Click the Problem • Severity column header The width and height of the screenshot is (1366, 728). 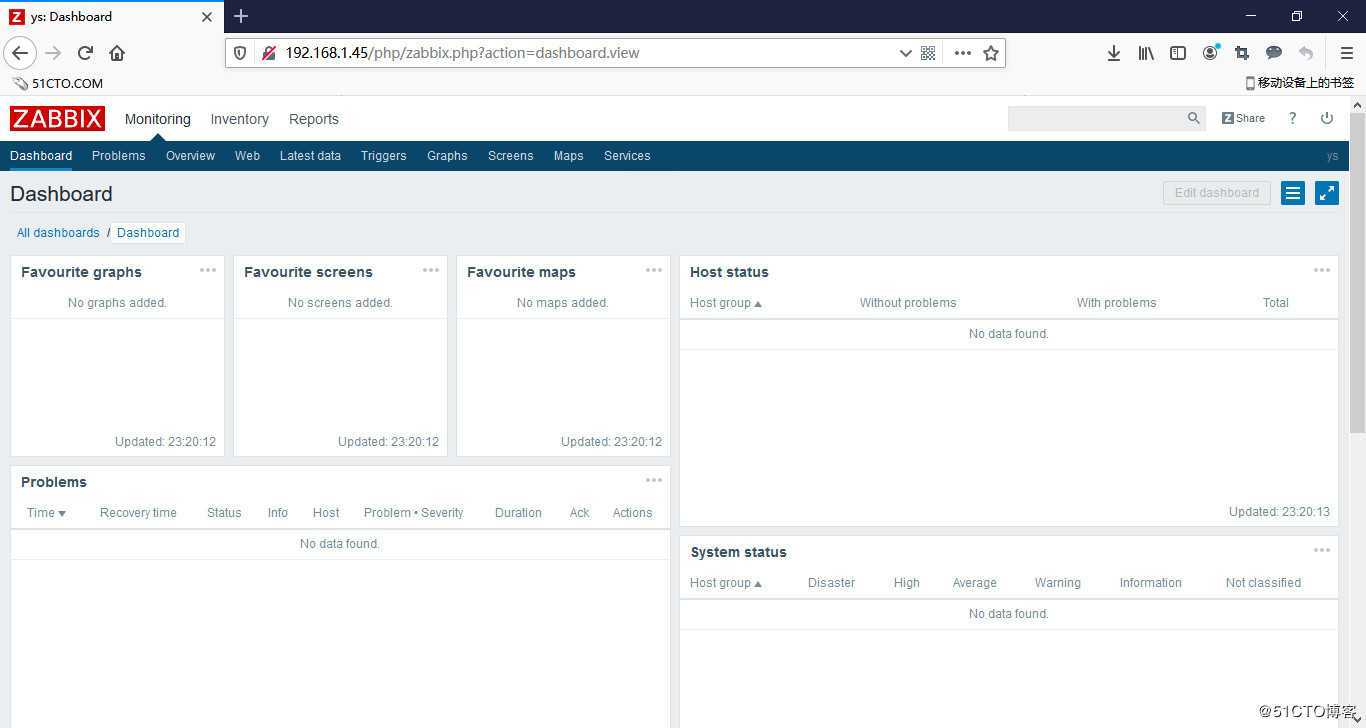tap(414, 513)
